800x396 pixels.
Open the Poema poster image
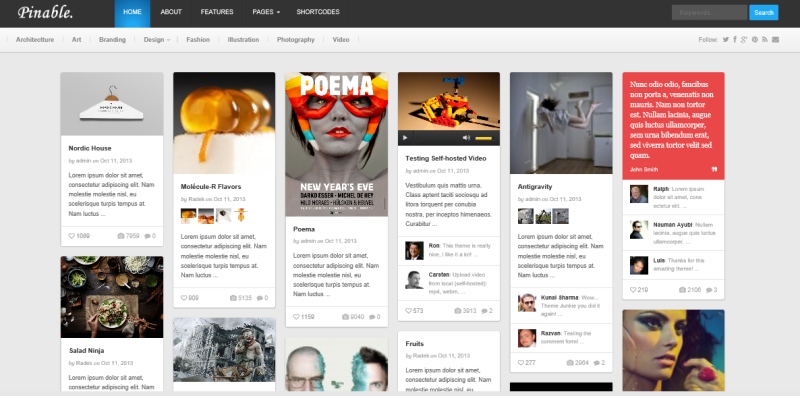[336, 144]
